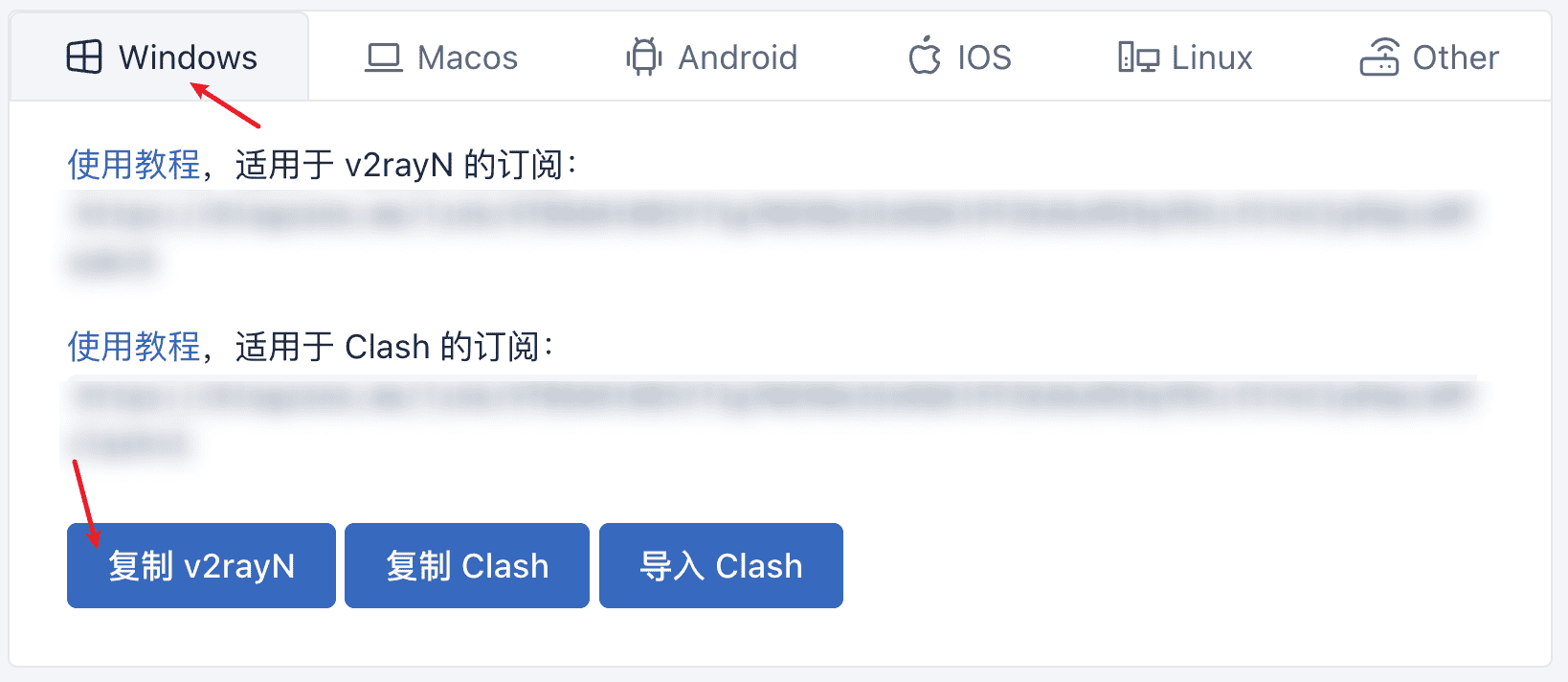1568x682 pixels.
Task: Click the 导入 Clash button
Action: (x=721, y=565)
